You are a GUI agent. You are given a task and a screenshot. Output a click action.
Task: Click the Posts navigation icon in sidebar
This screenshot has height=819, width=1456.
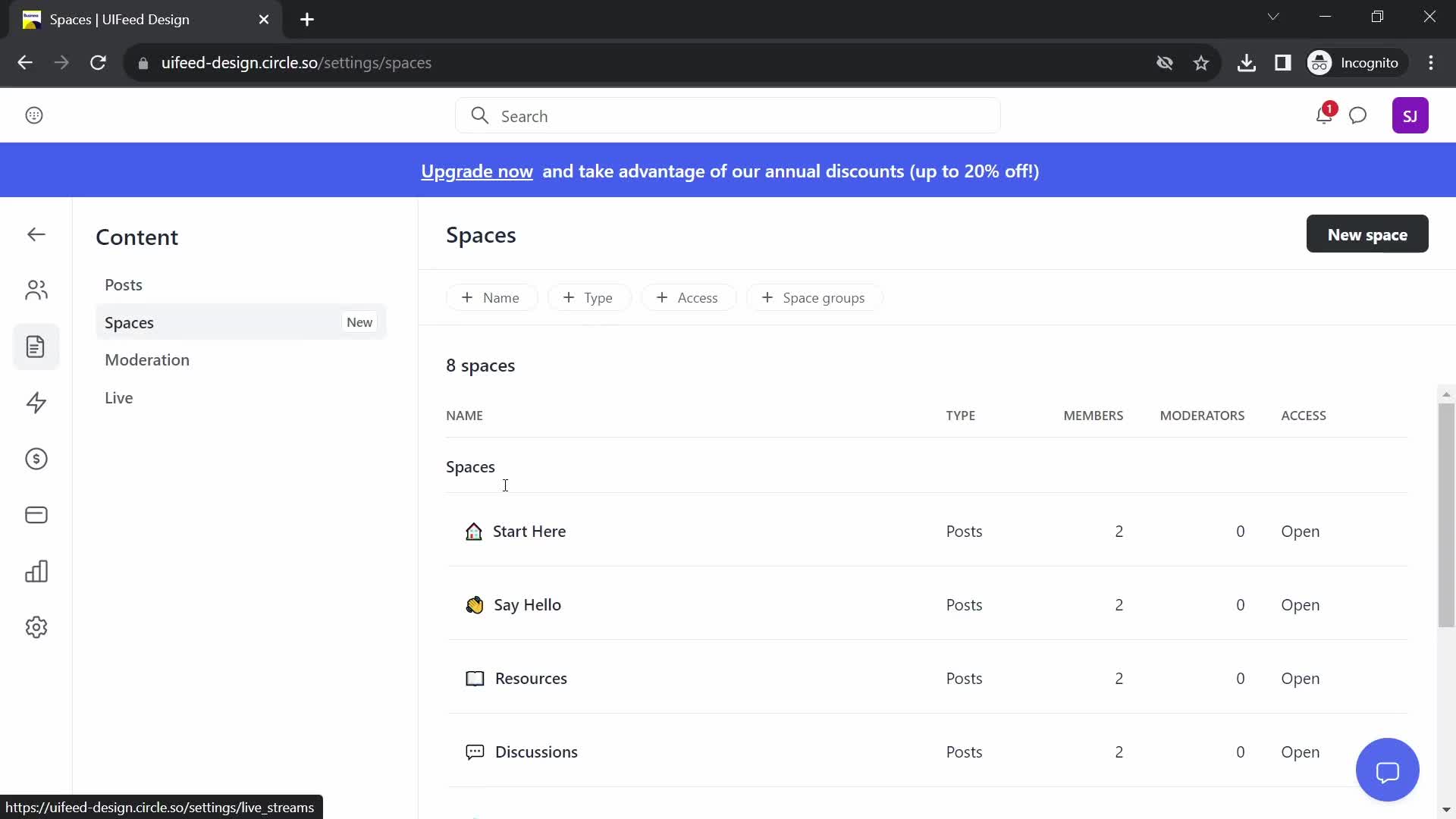[36, 346]
